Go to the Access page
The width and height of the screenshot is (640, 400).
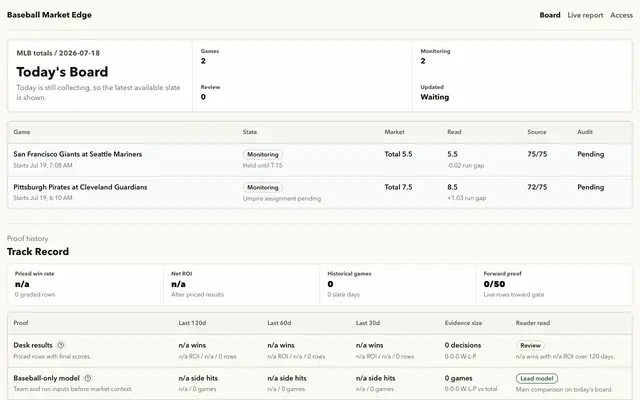point(621,15)
